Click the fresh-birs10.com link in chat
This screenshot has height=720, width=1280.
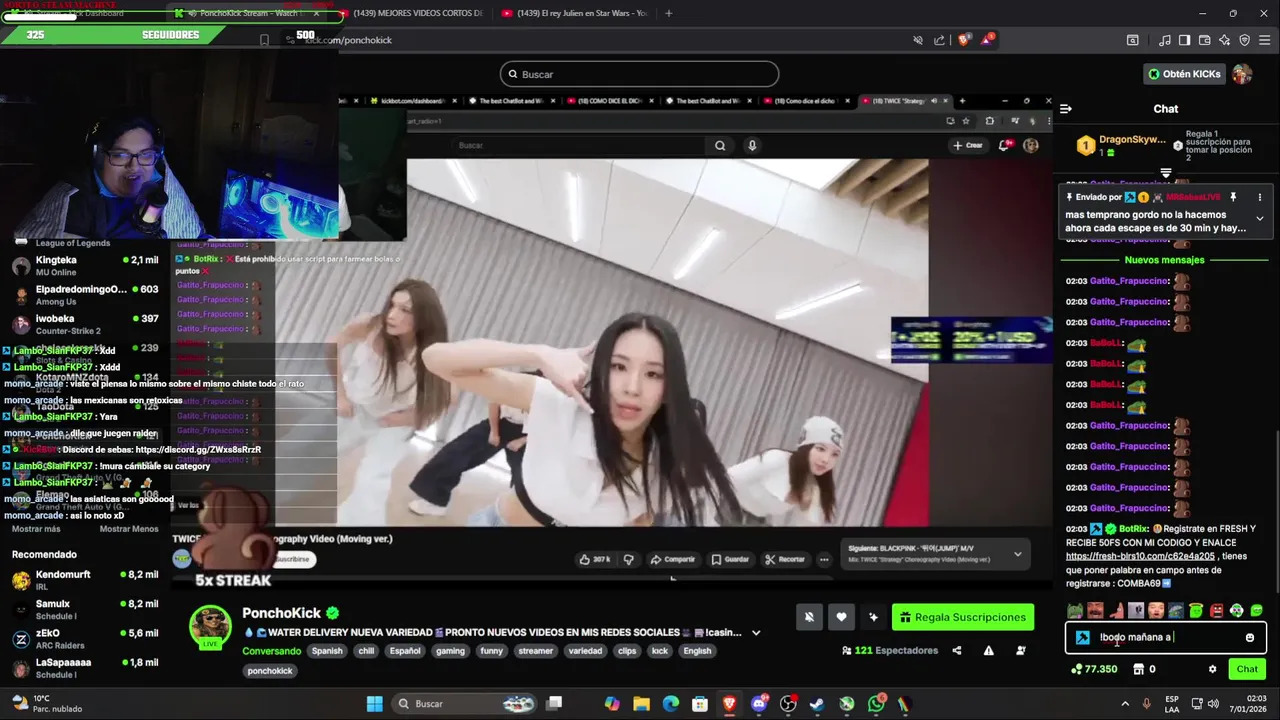pos(1140,556)
